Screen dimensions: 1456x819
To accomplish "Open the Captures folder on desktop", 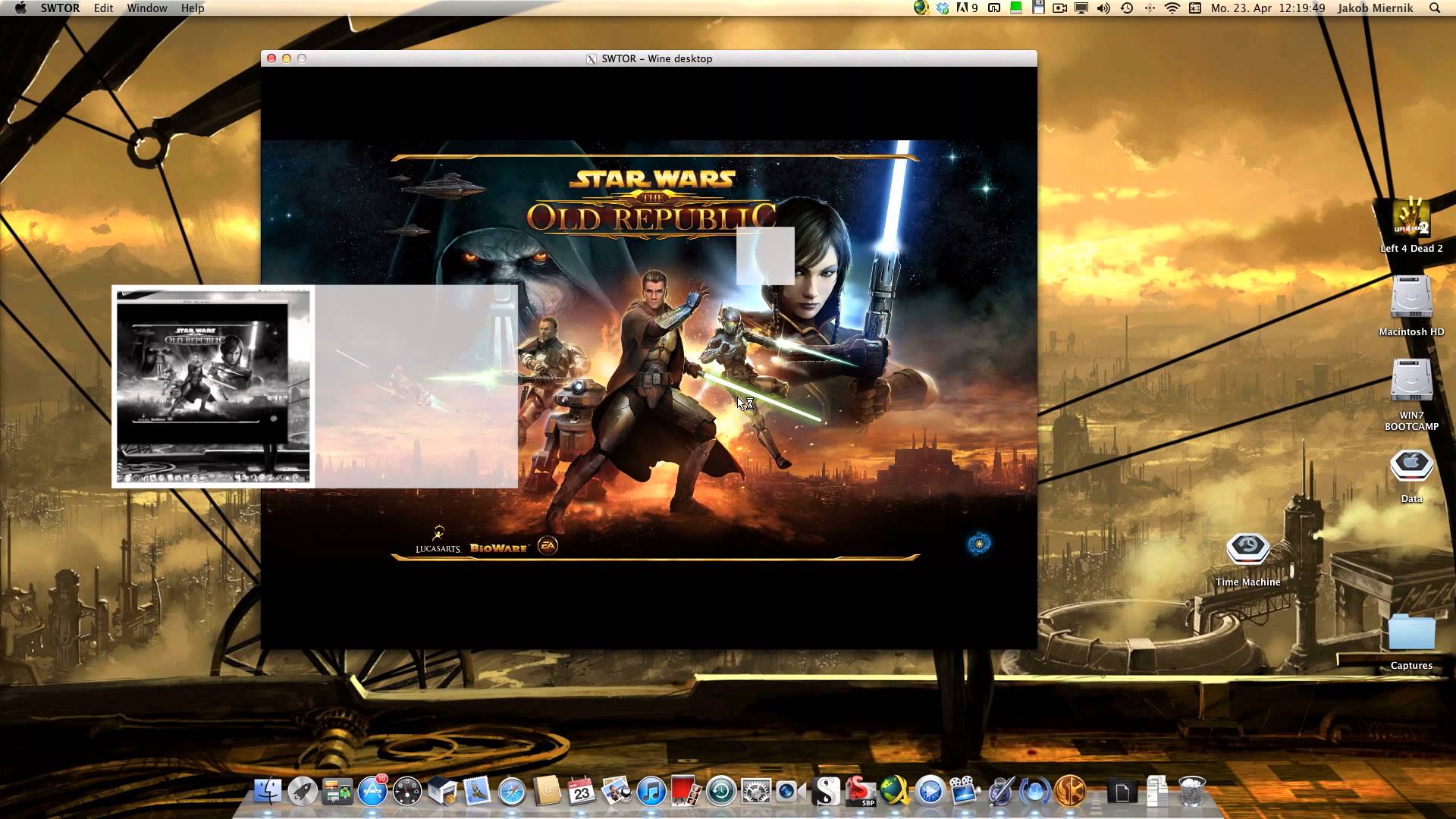I will 1411,633.
